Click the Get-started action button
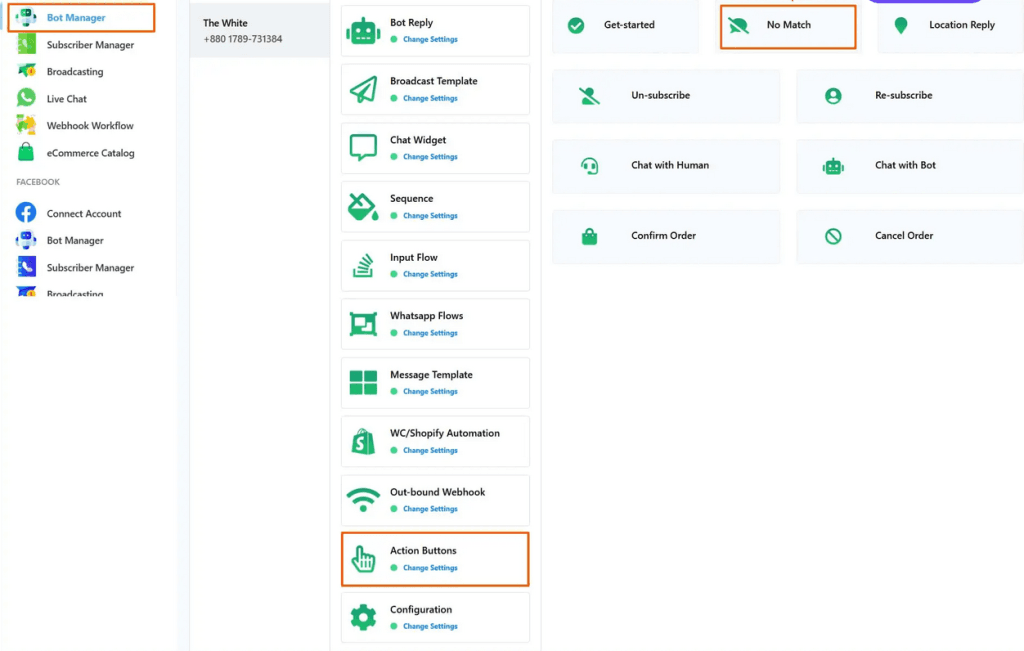 point(625,25)
